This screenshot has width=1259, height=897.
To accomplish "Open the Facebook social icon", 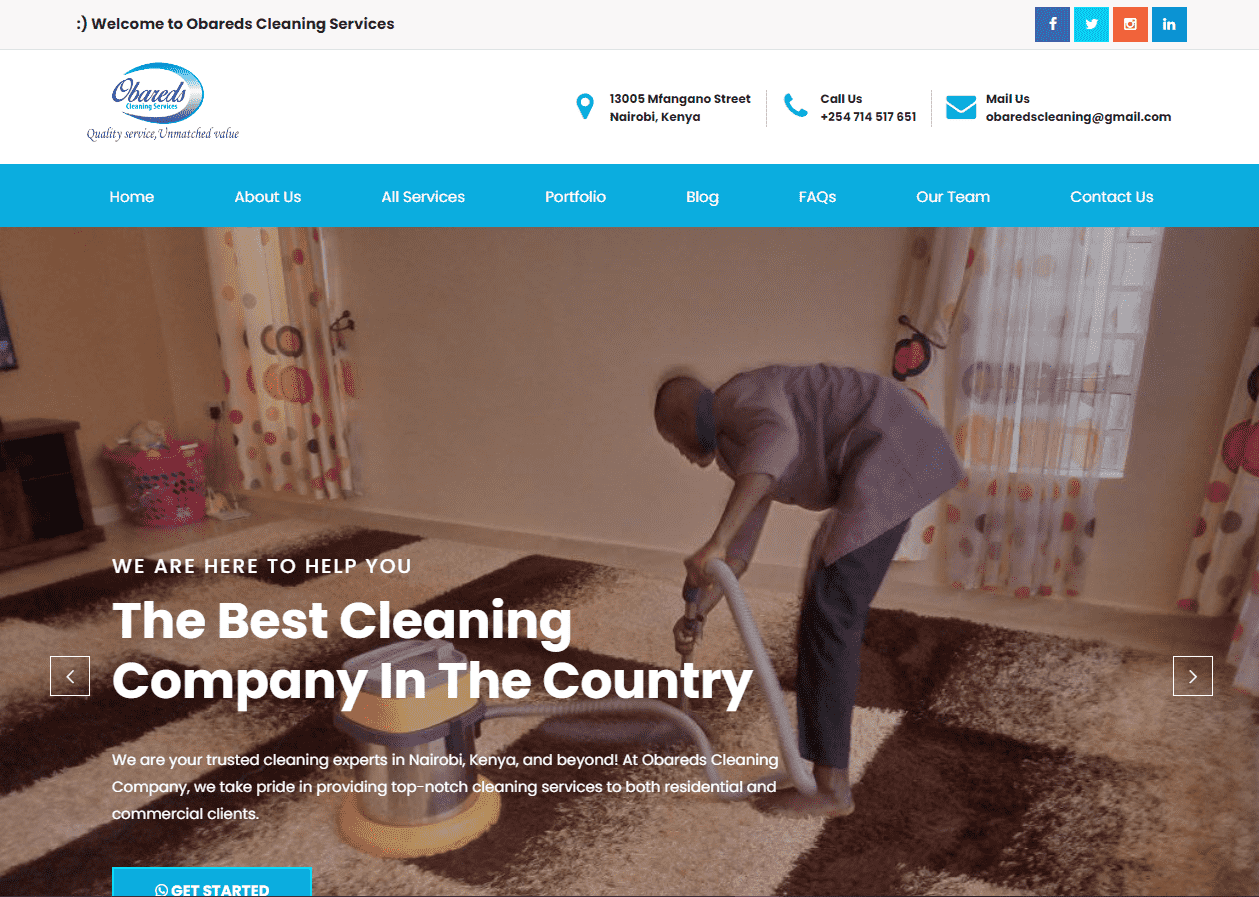I will (x=1052, y=24).
